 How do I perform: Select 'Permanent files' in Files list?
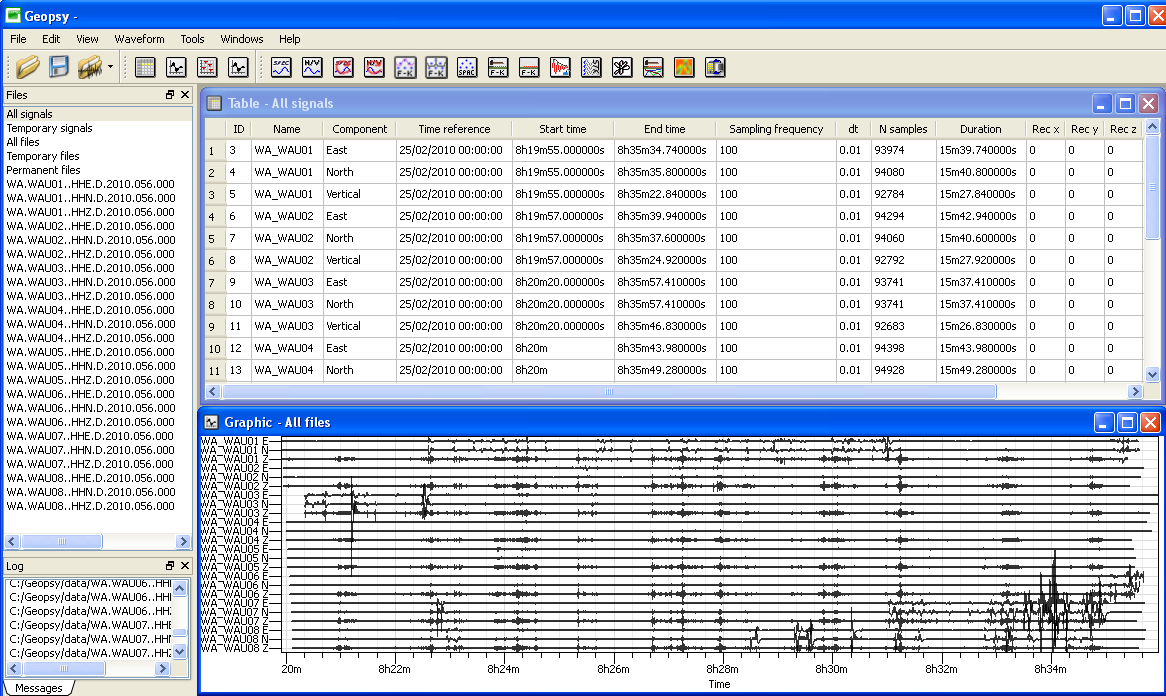pyautogui.click(x=43, y=170)
